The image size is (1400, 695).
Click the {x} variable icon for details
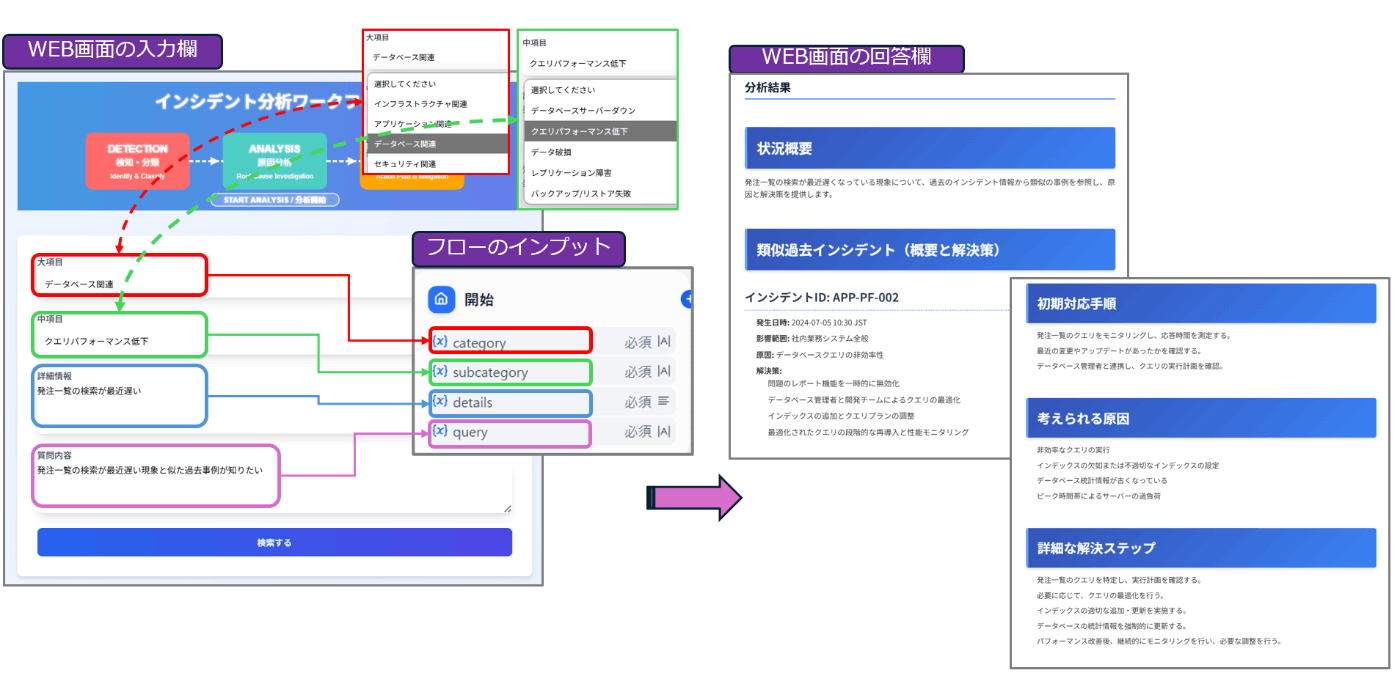[x=440, y=402]
